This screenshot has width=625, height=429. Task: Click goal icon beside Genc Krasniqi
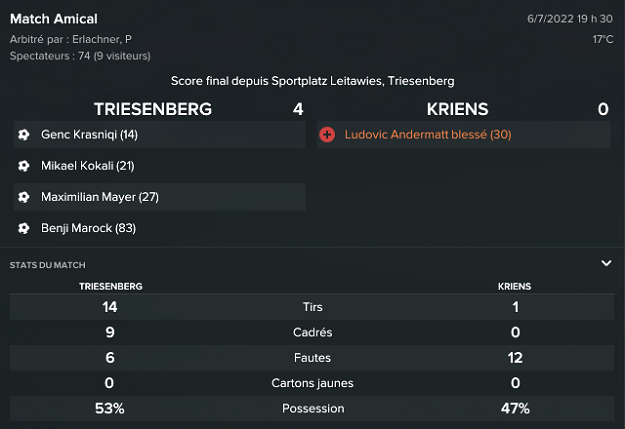[24, 134]
